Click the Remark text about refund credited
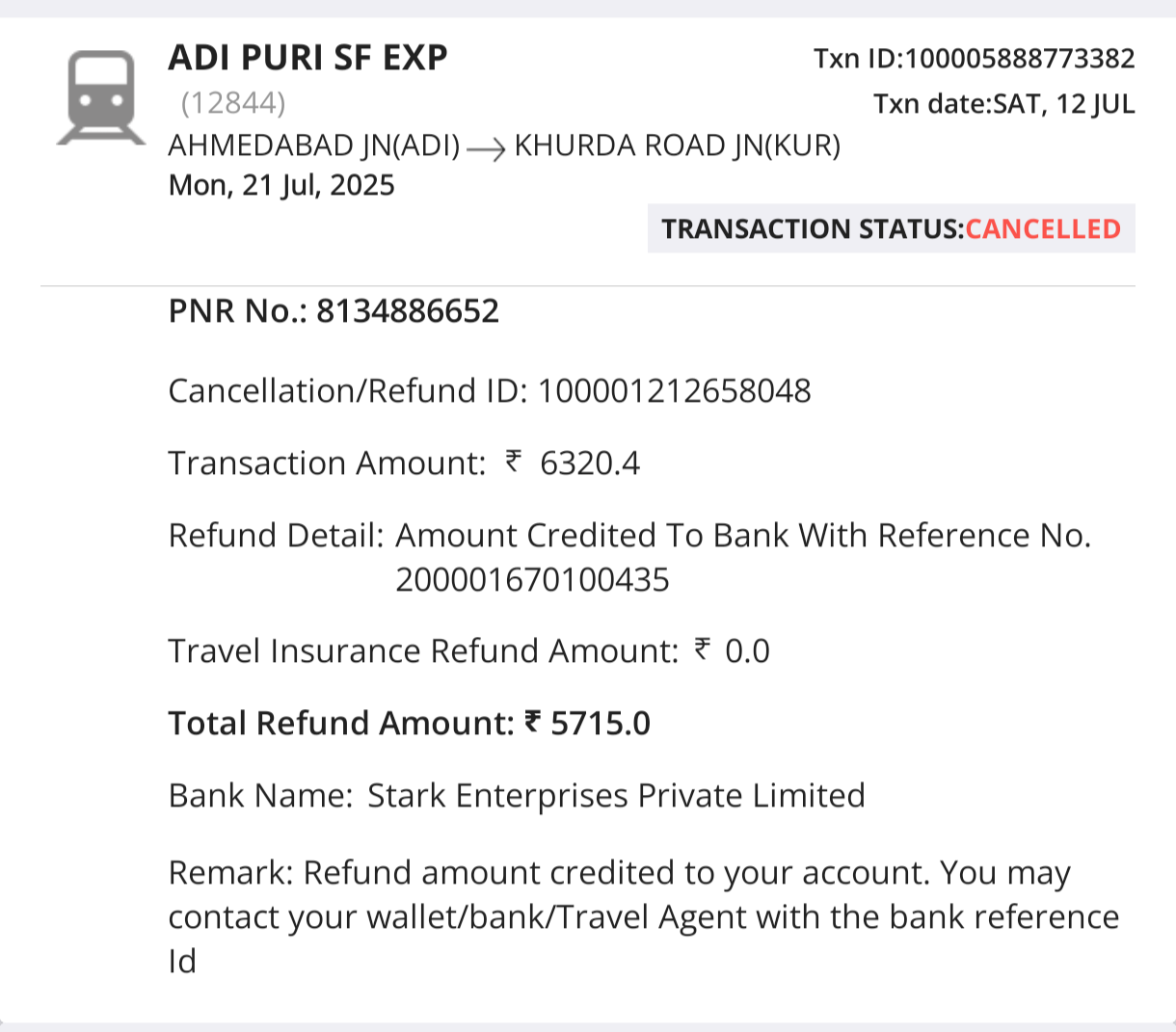 point(643,916)
